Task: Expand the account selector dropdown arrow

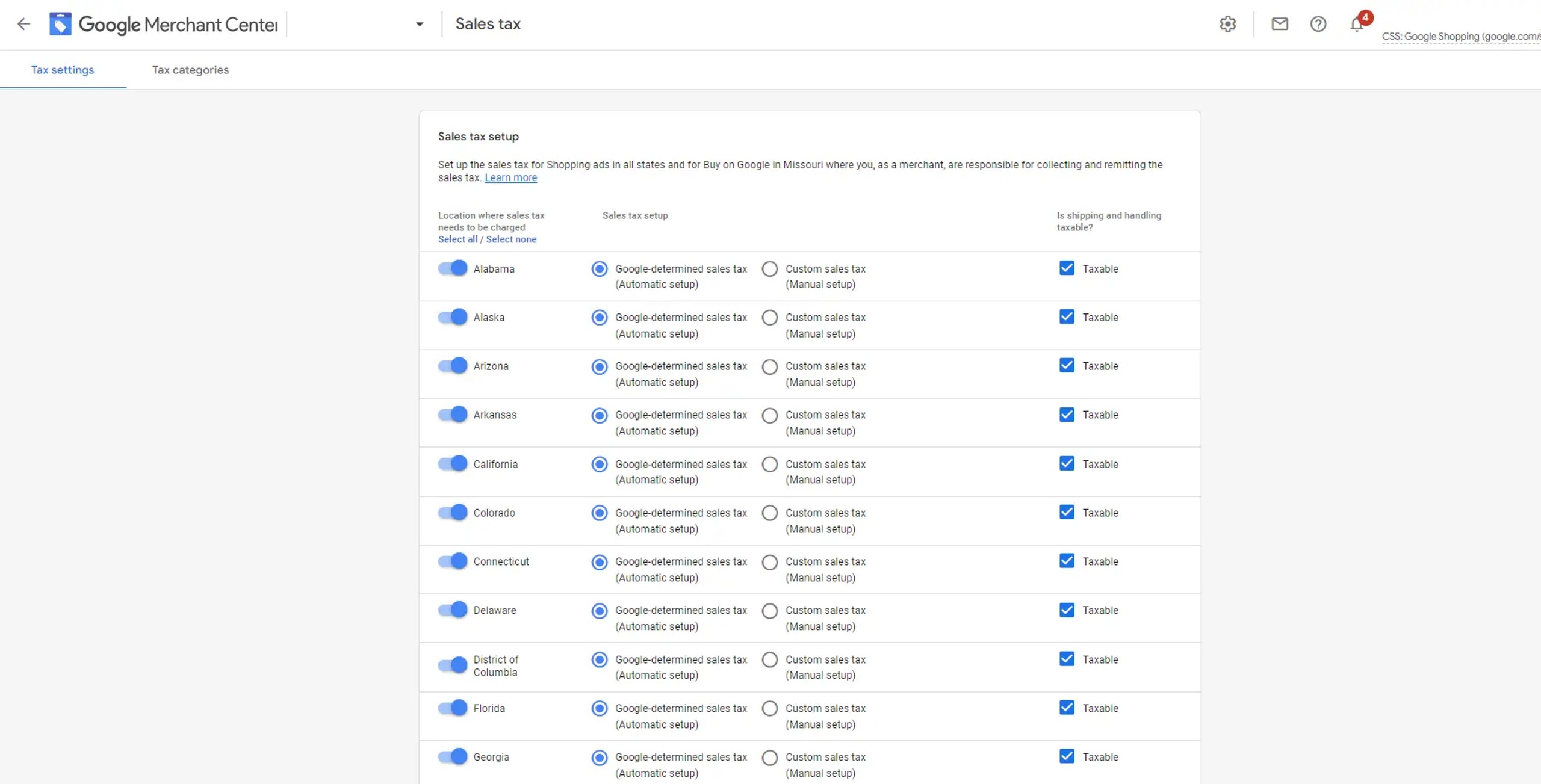Action: (x=420, y=24)
